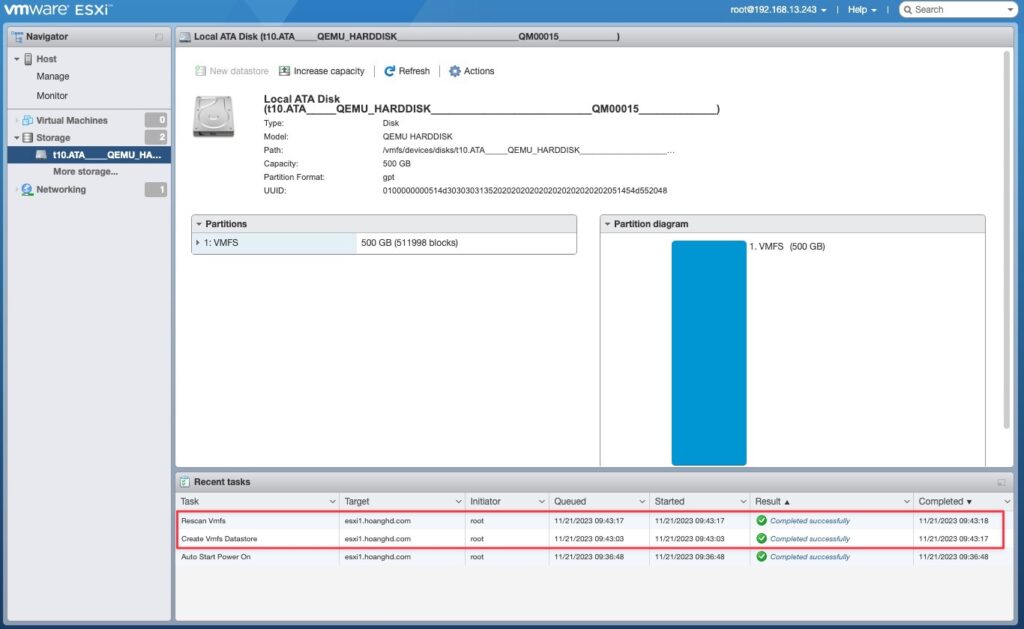Click the Virtual Machines icon
Viewport: 1024px width, 629px height.
pyautogui.click(x=27, y=120)
